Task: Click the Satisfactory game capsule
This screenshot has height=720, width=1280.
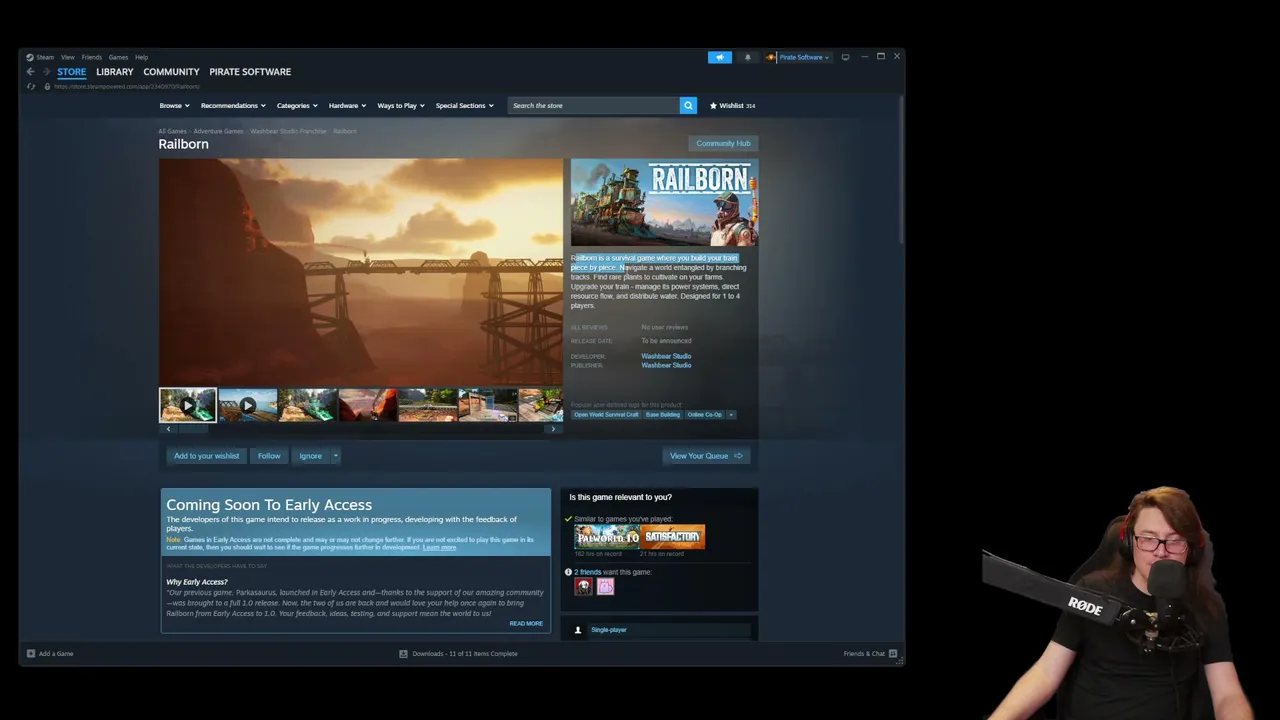Action: pos(673,537)
